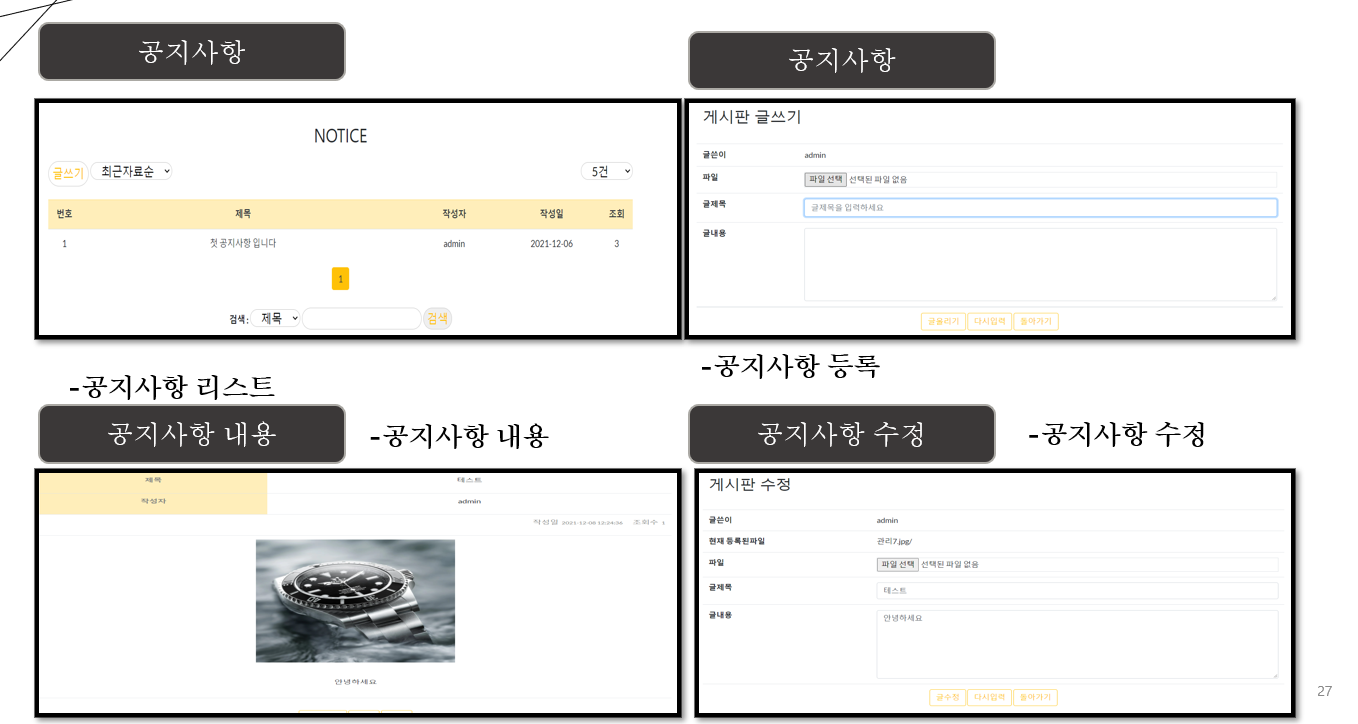The image size is (1358, 724).
Task: Click the NOTICE page heading
Action: (x=340, y=136)
